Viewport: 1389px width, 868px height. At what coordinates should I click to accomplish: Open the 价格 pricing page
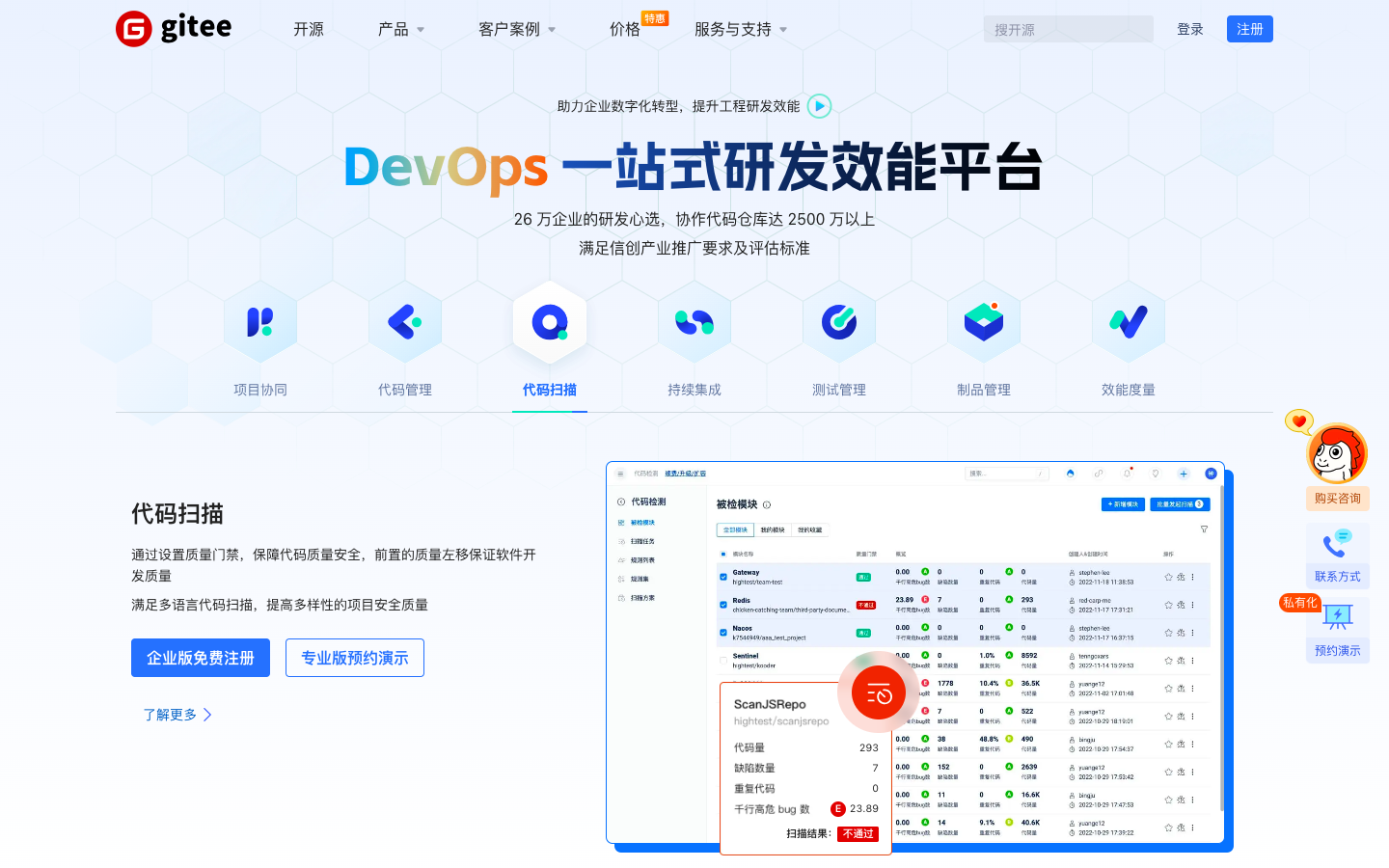coord(625,30)
